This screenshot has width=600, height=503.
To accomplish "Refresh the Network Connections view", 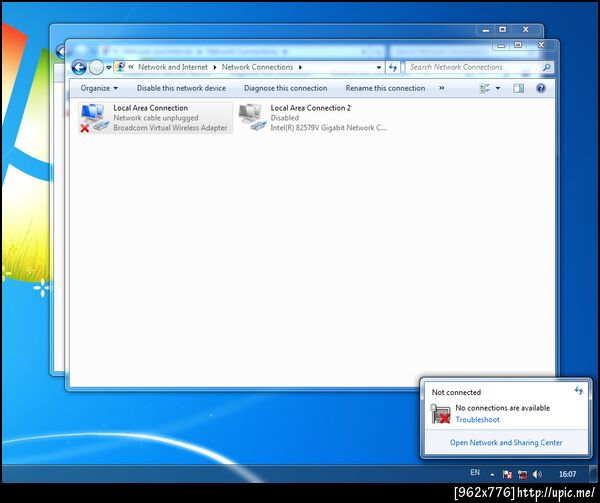I will pyautogui.click(x=393, y=67).
